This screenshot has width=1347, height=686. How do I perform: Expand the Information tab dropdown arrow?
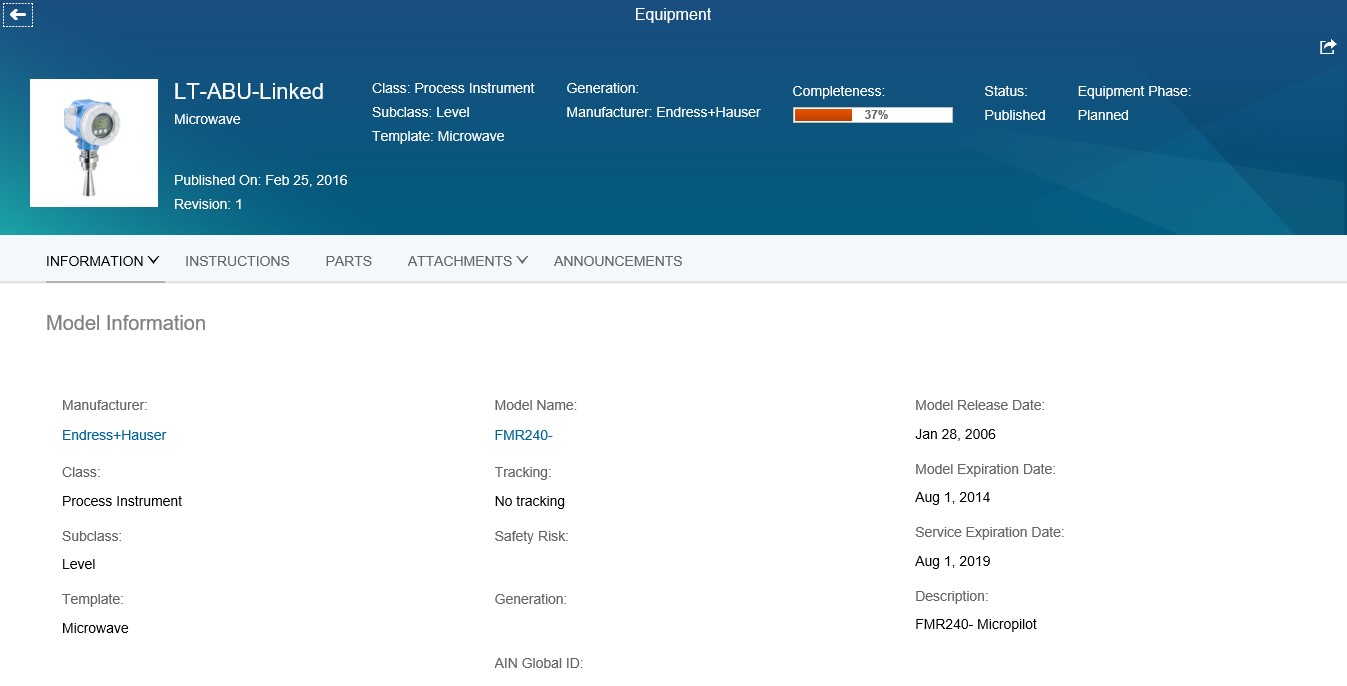click(154, 260)
